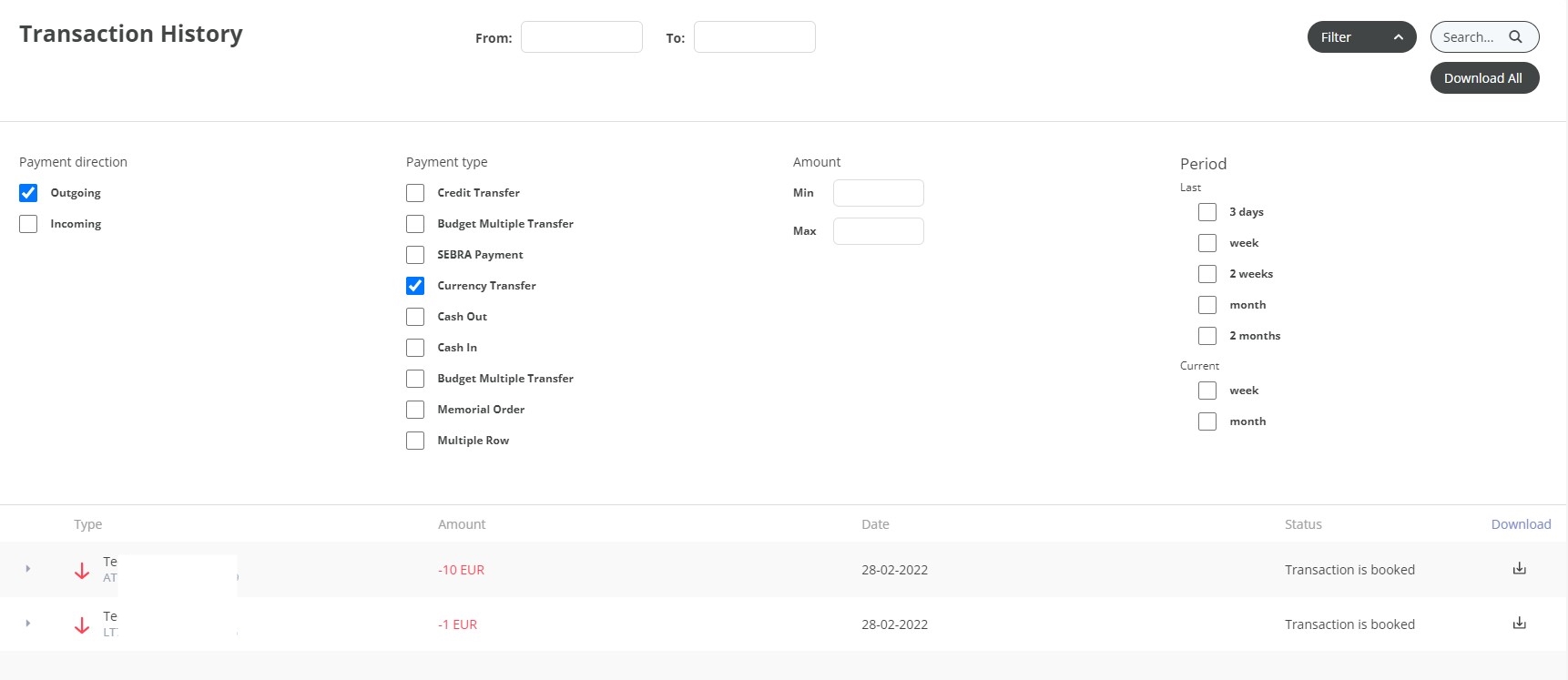Click the Min amount input
1568x680 pixels.
pos(879,193)
